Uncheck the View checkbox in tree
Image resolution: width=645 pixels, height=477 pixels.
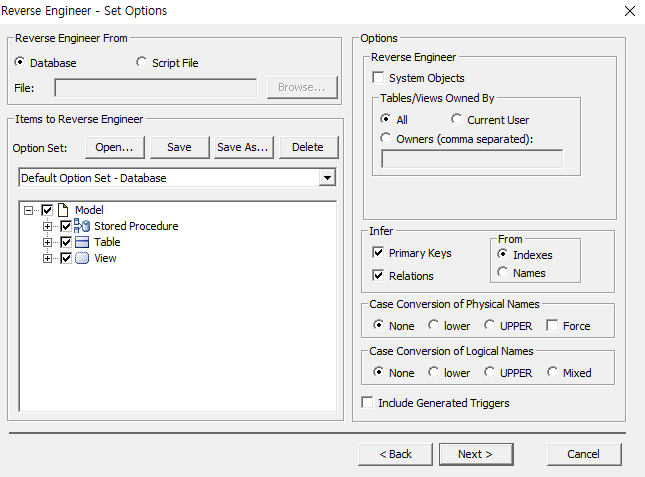tap(66, 258)
